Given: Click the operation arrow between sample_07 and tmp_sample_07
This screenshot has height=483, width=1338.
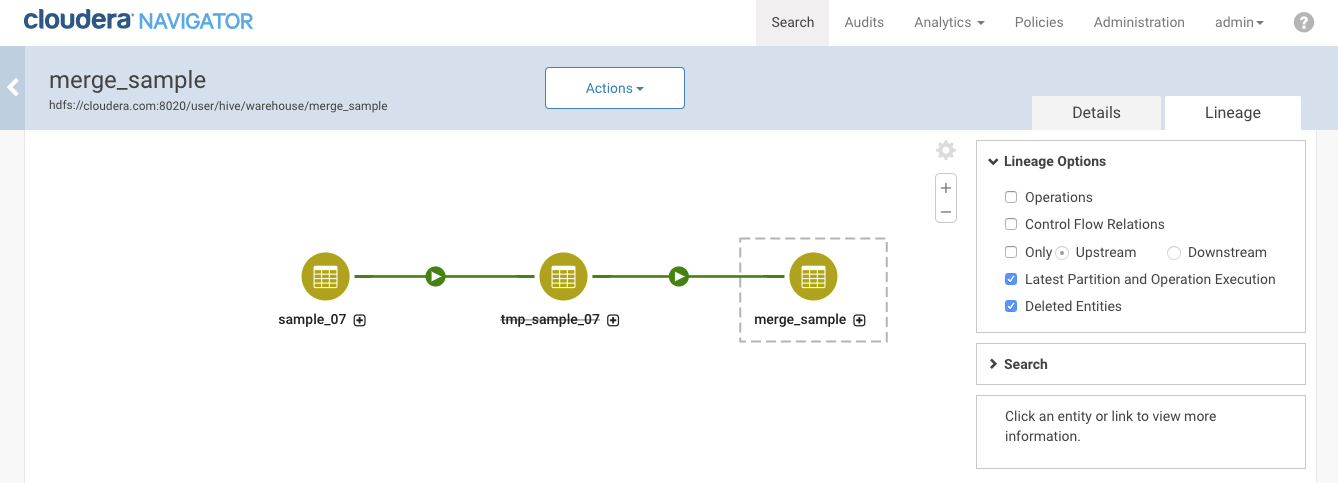Looking at the screenshot, I should tap(435, 276).
